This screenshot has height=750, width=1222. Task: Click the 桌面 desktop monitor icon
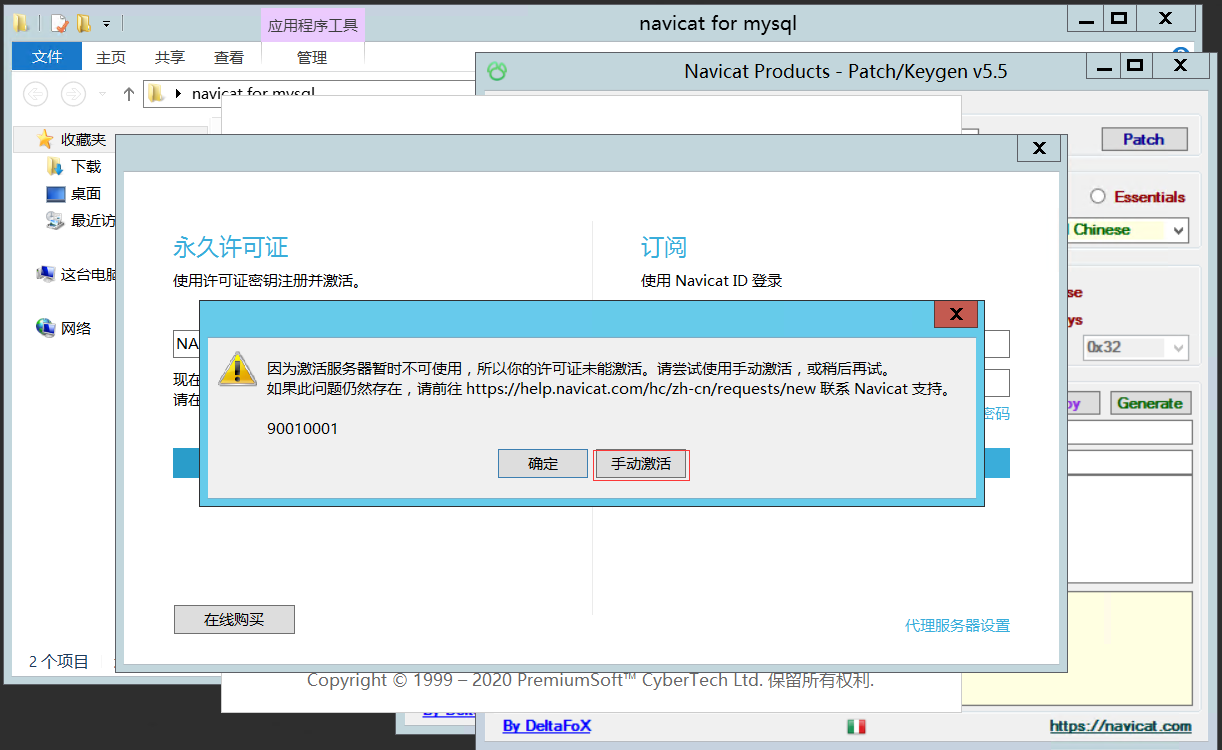[55, 194]
